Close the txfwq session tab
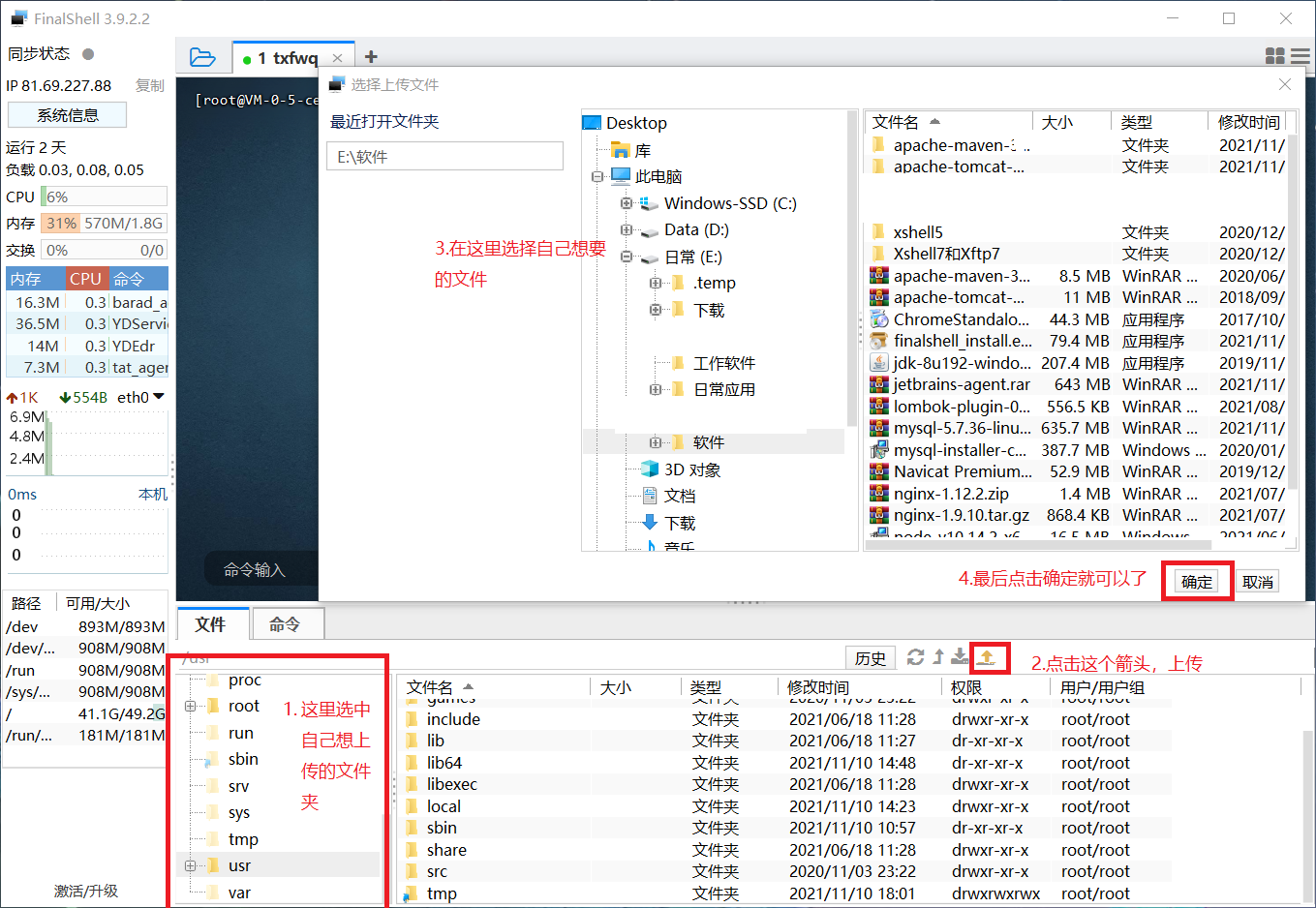Screen dimensions: 1316x908 [x=337, y=58]
